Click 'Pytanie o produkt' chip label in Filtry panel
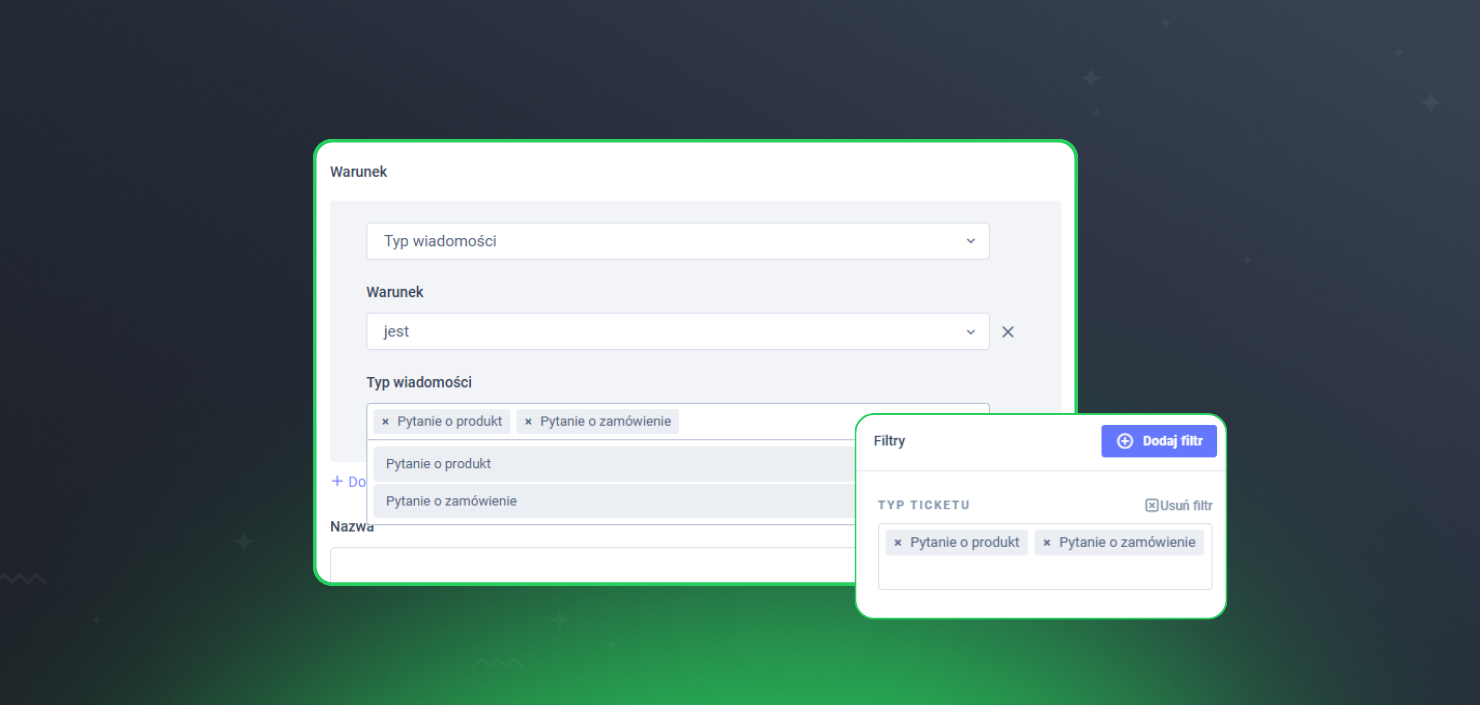 coord(964,543)
